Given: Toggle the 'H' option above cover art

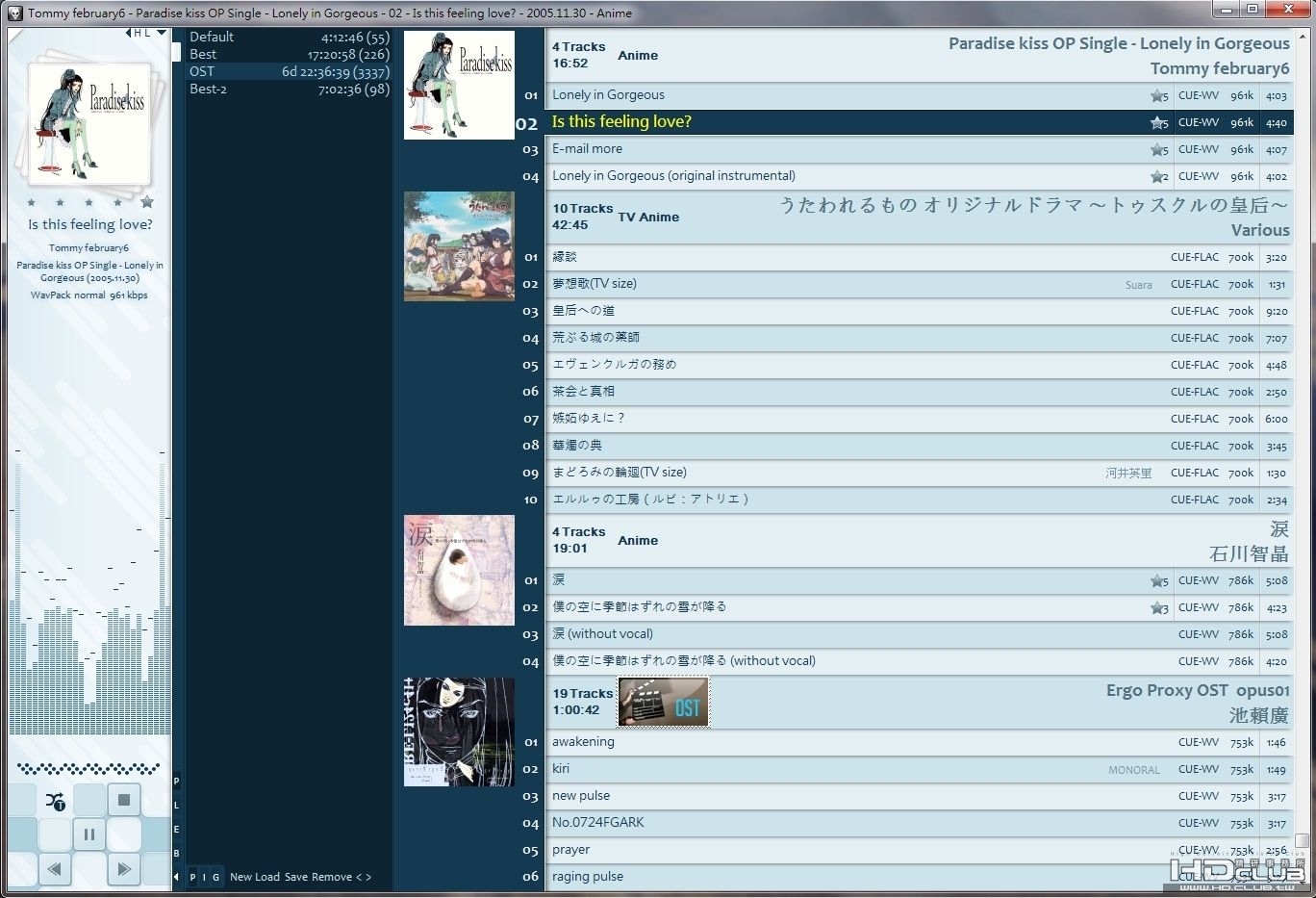Looking at the screenshot, I should pos(138,33).
